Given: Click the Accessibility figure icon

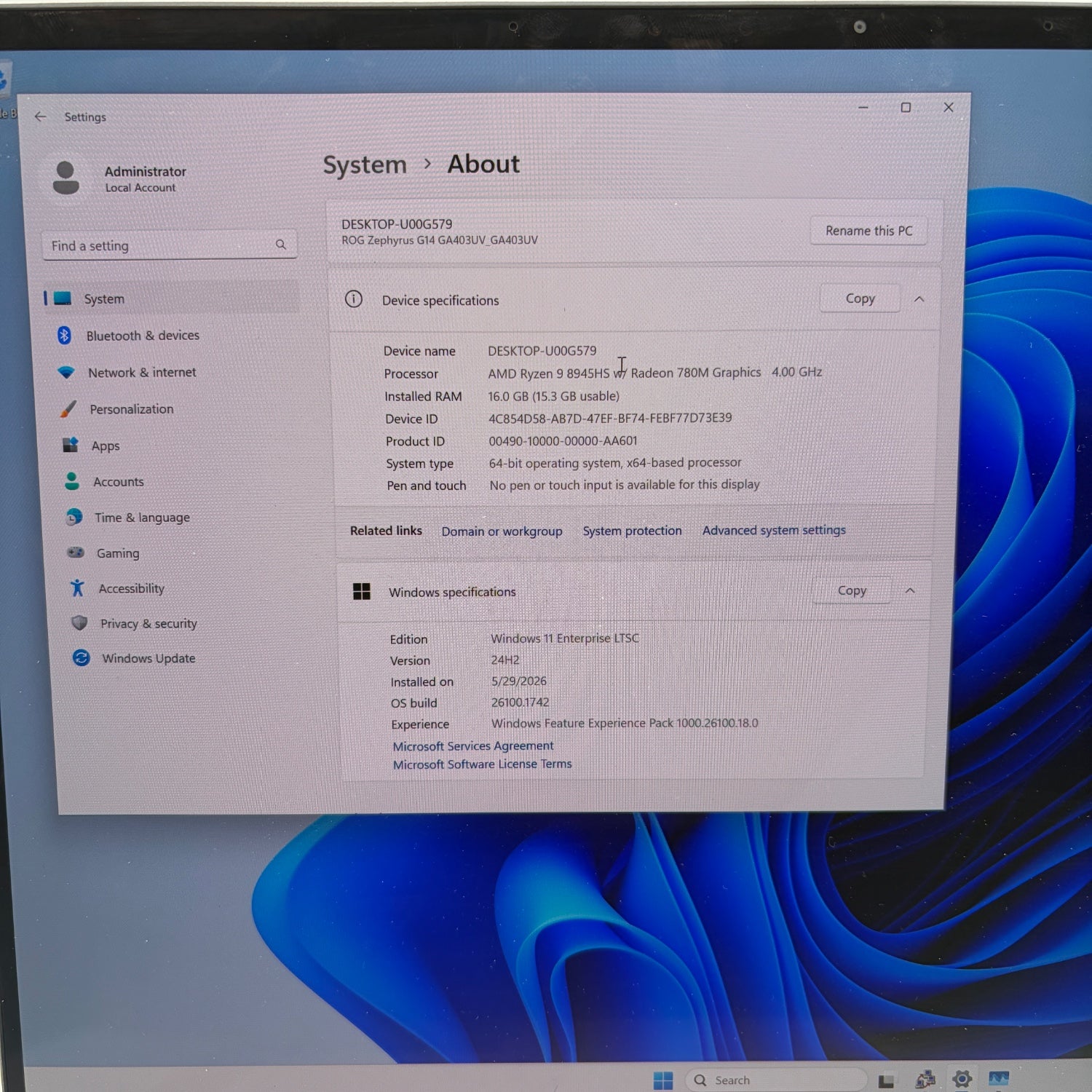Looking at the screenshot, I should pyautogui.click(x=78, y=587).
